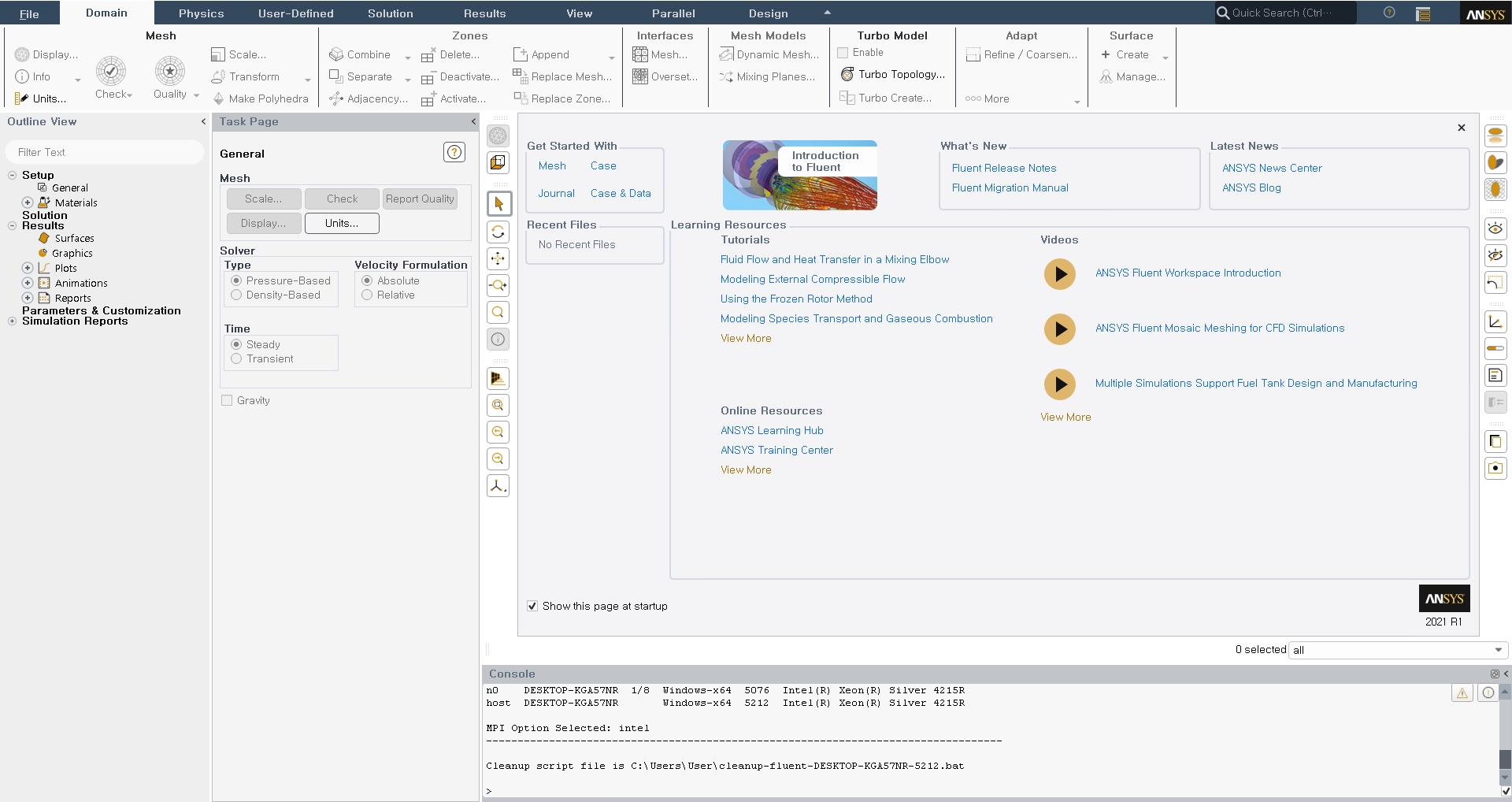Click the fit to window icon
This screenshot has height=802, width=1512.
498,405
